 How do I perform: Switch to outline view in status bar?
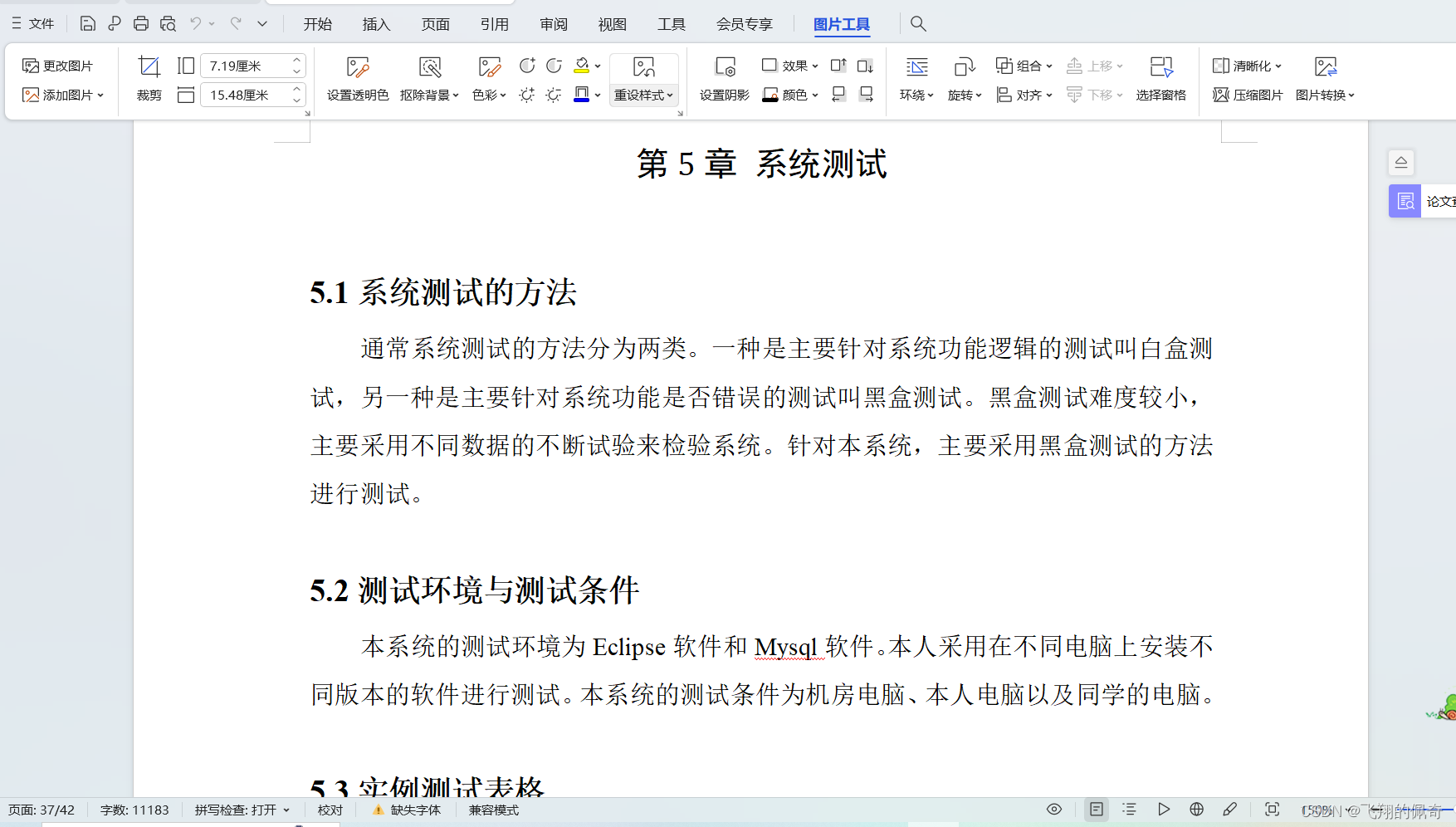pyautogui.click(x=1129, y=810)
